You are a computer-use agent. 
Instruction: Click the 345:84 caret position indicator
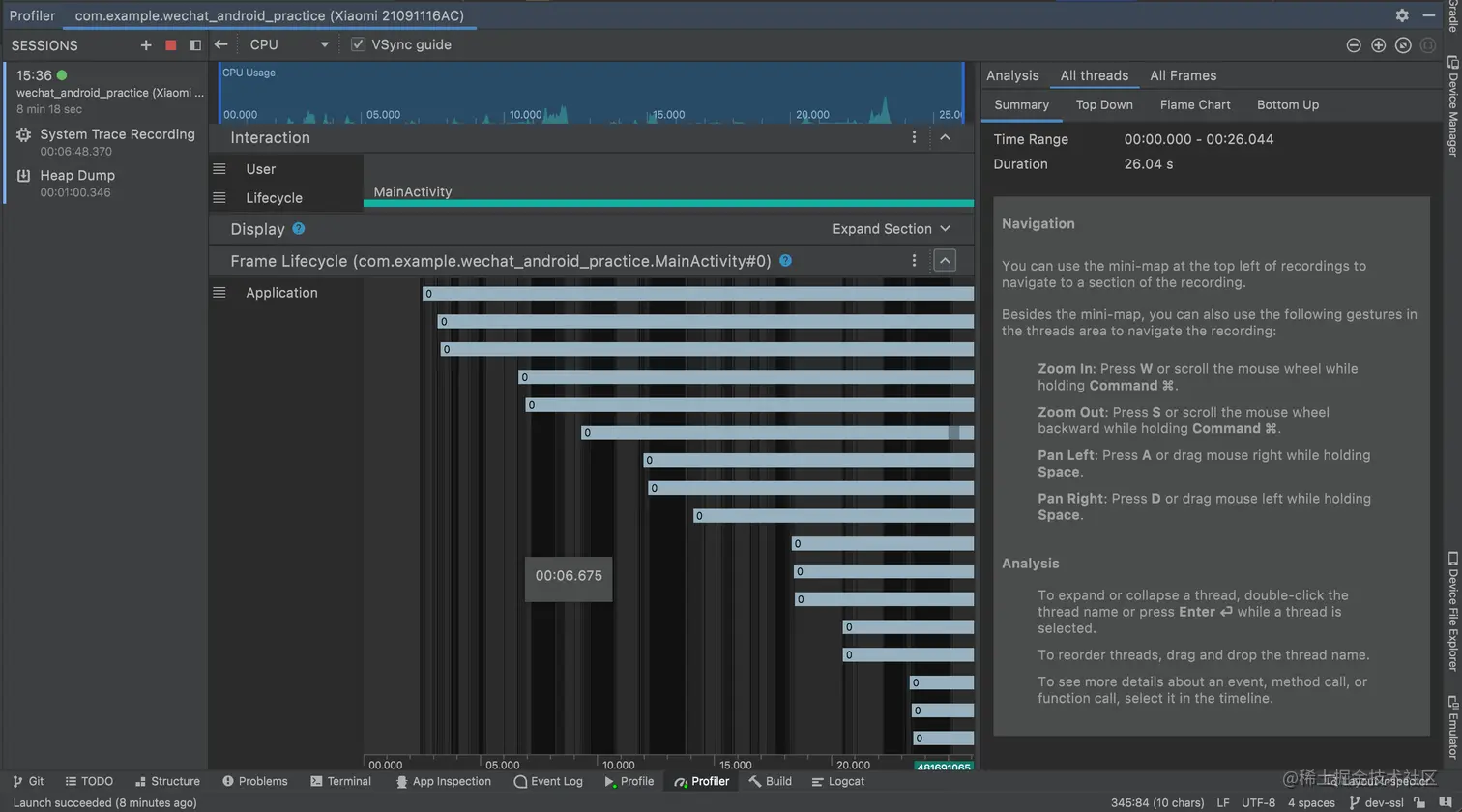(1157, 802)
